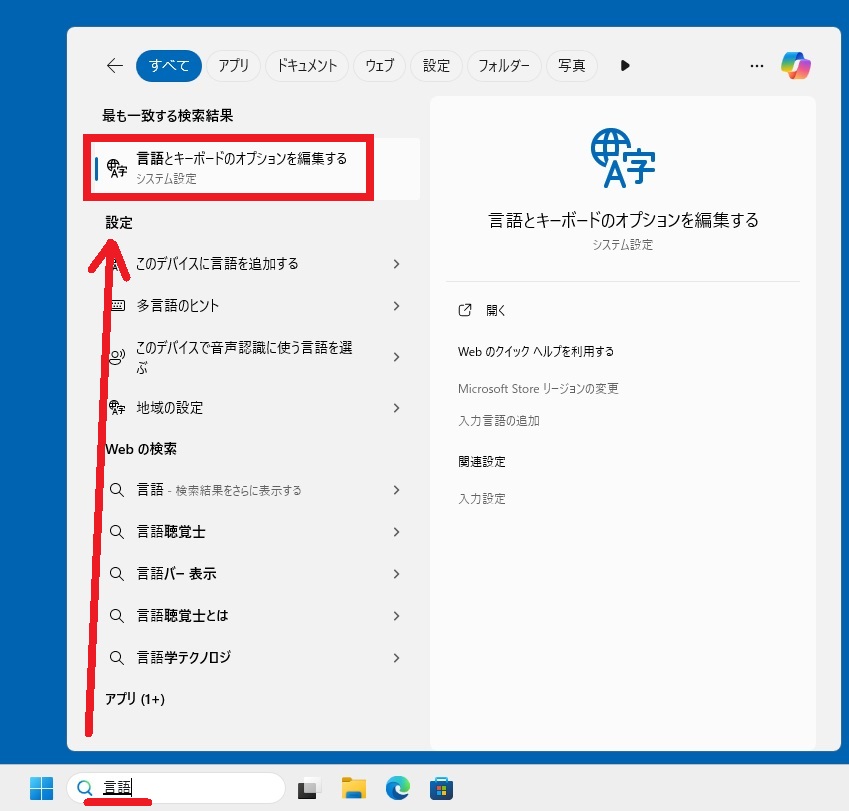Open Microsoft Store リージョンの変更 link
Viewport: 849px width, 811px height.
coord(538,389)
